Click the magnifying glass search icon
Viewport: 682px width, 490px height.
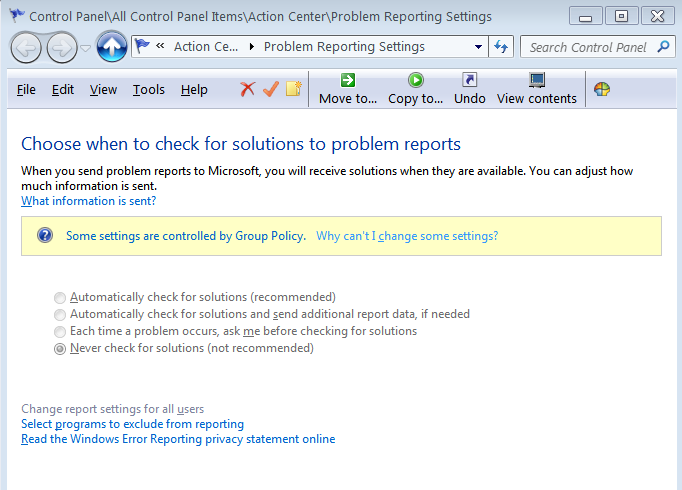(663, 46)
